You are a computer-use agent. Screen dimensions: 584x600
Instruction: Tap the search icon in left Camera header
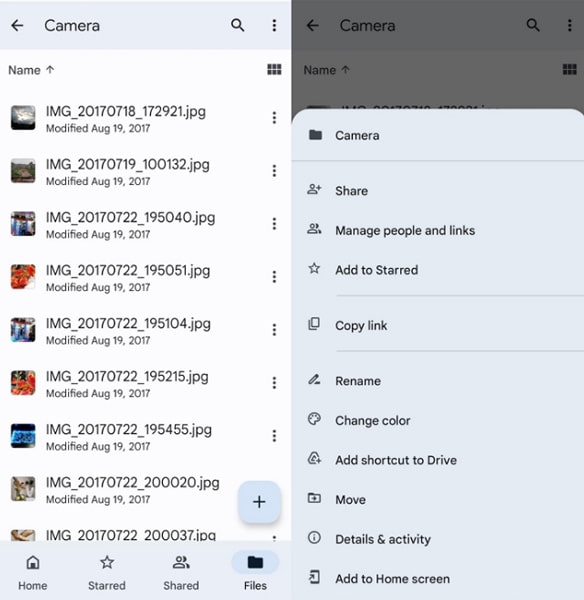coord(237,25)
